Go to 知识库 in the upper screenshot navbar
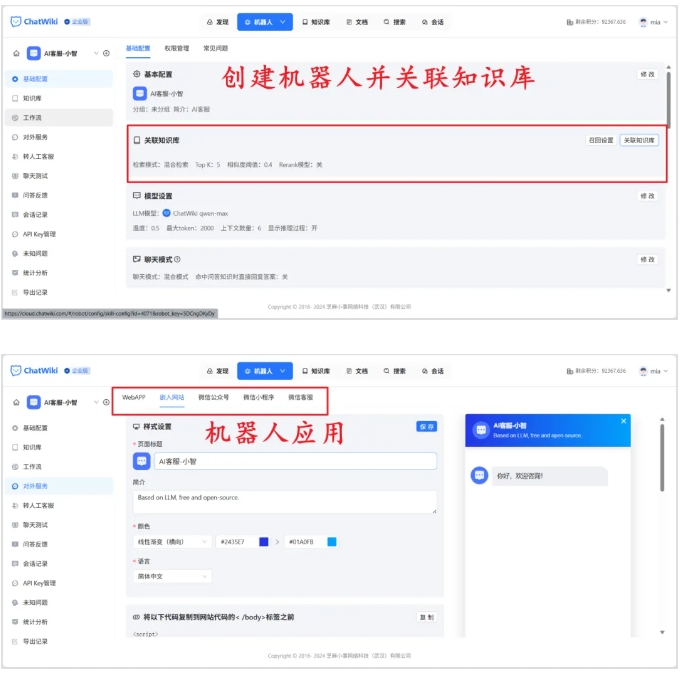684x675 pixels. pos(316,22)
